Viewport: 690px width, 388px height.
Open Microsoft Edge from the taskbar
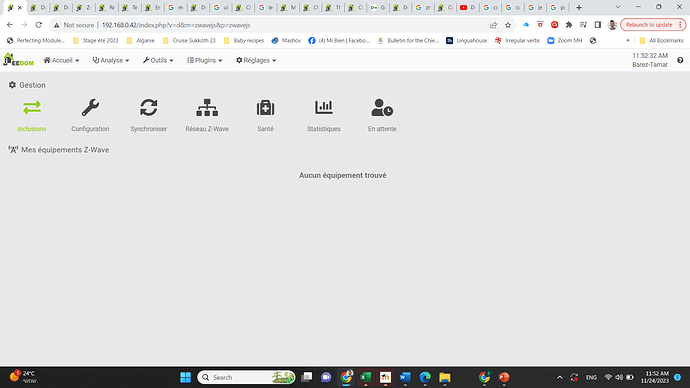tap(425, 377)
